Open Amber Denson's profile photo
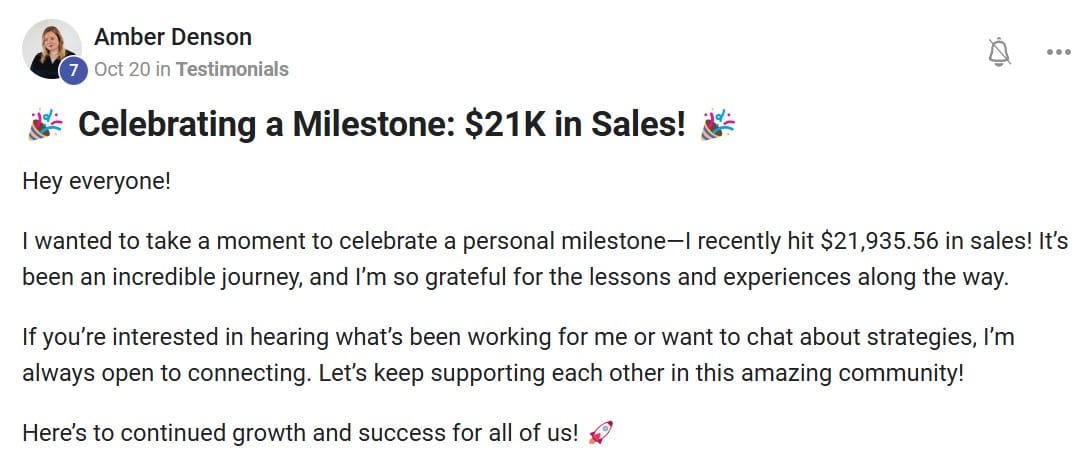Screen dimensions: 1083x463 point(52,47)
